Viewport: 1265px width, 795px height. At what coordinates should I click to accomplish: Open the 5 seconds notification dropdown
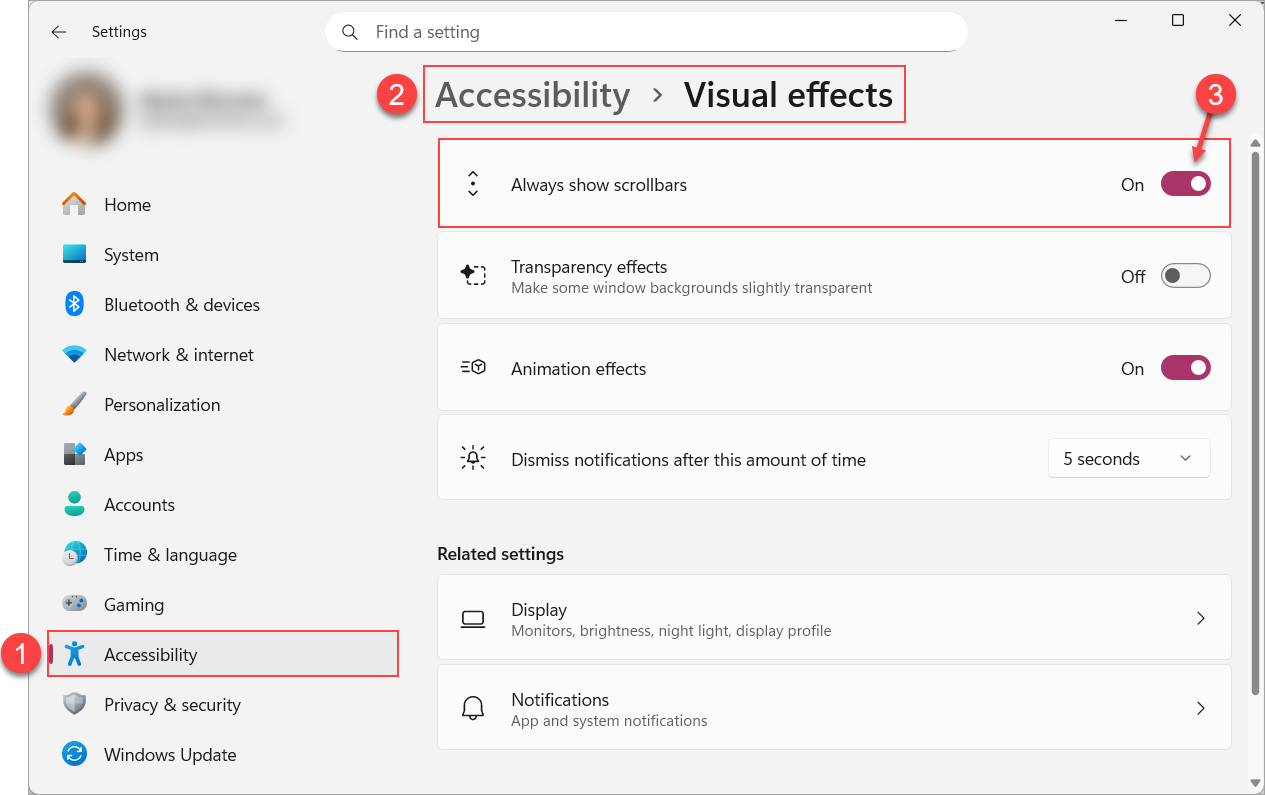[x=1128, y=459]
